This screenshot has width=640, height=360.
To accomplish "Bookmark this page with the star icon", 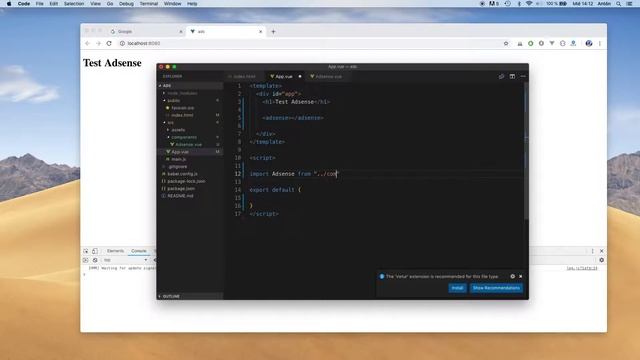I will pyautogui.click(x=506, y=43).
